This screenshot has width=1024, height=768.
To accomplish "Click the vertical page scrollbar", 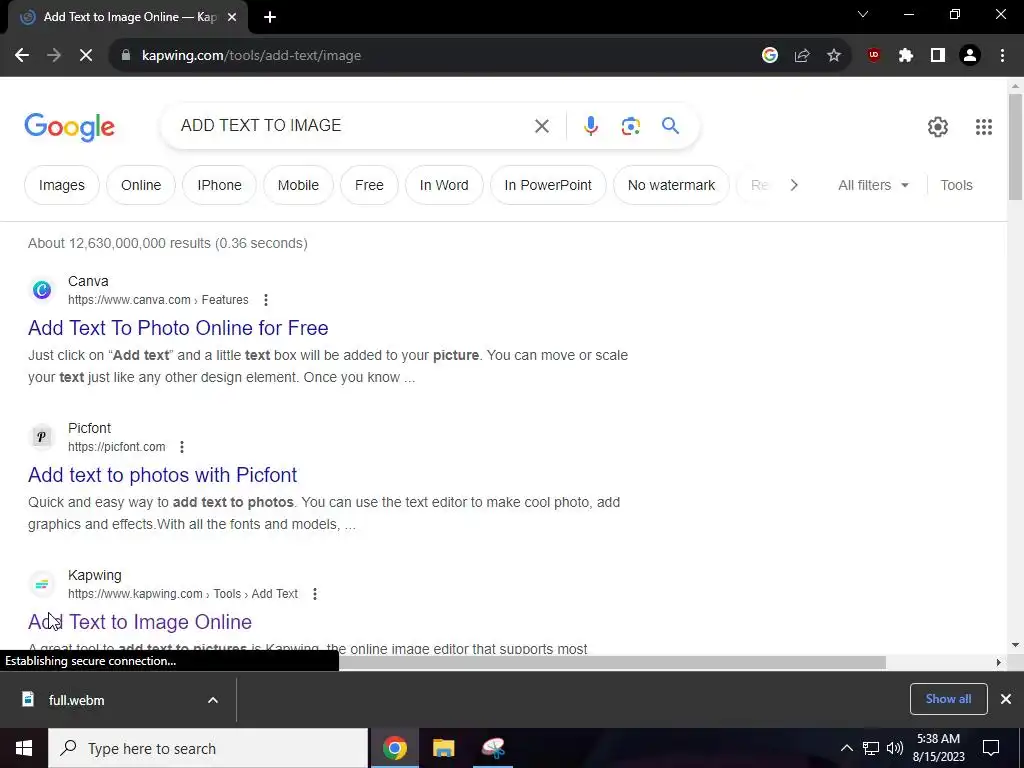I will [x=1015, y=147].
